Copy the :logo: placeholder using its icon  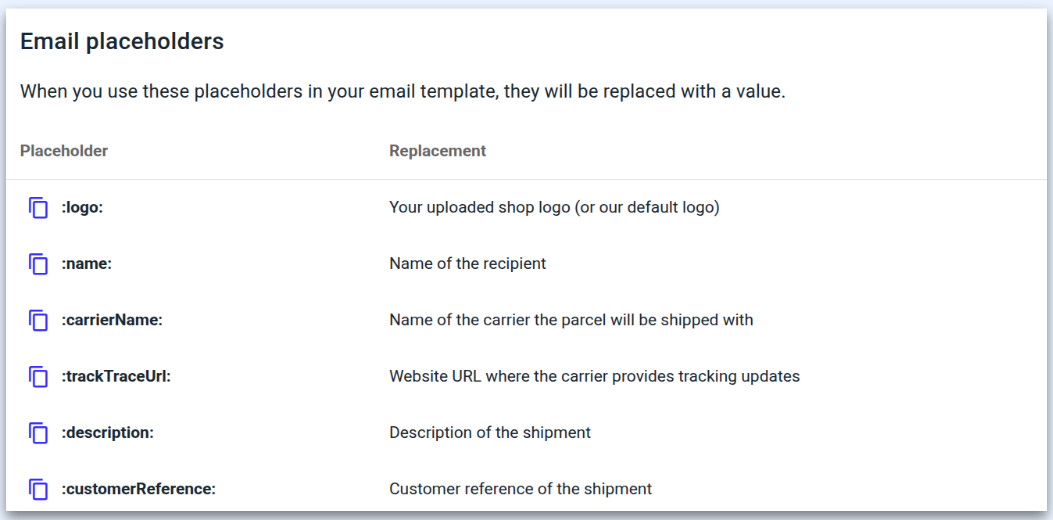[x=38, y=208]
